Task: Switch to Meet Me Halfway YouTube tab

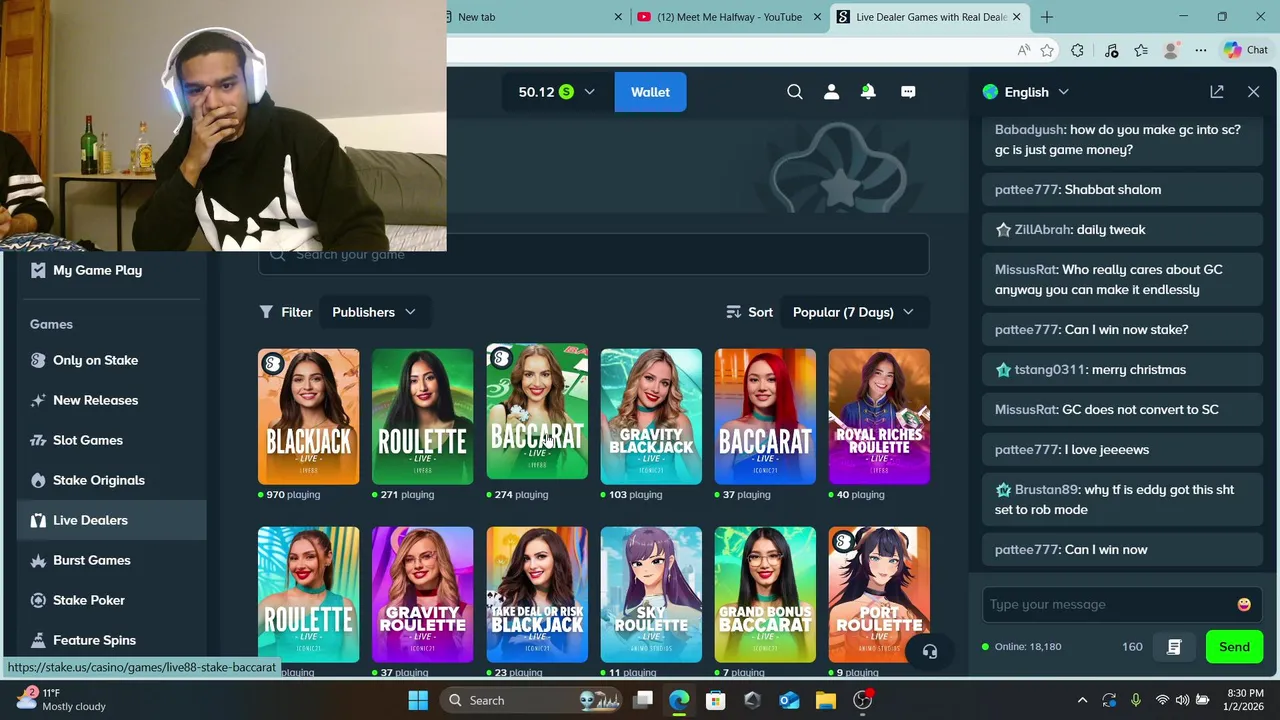Action: (729, 17)
